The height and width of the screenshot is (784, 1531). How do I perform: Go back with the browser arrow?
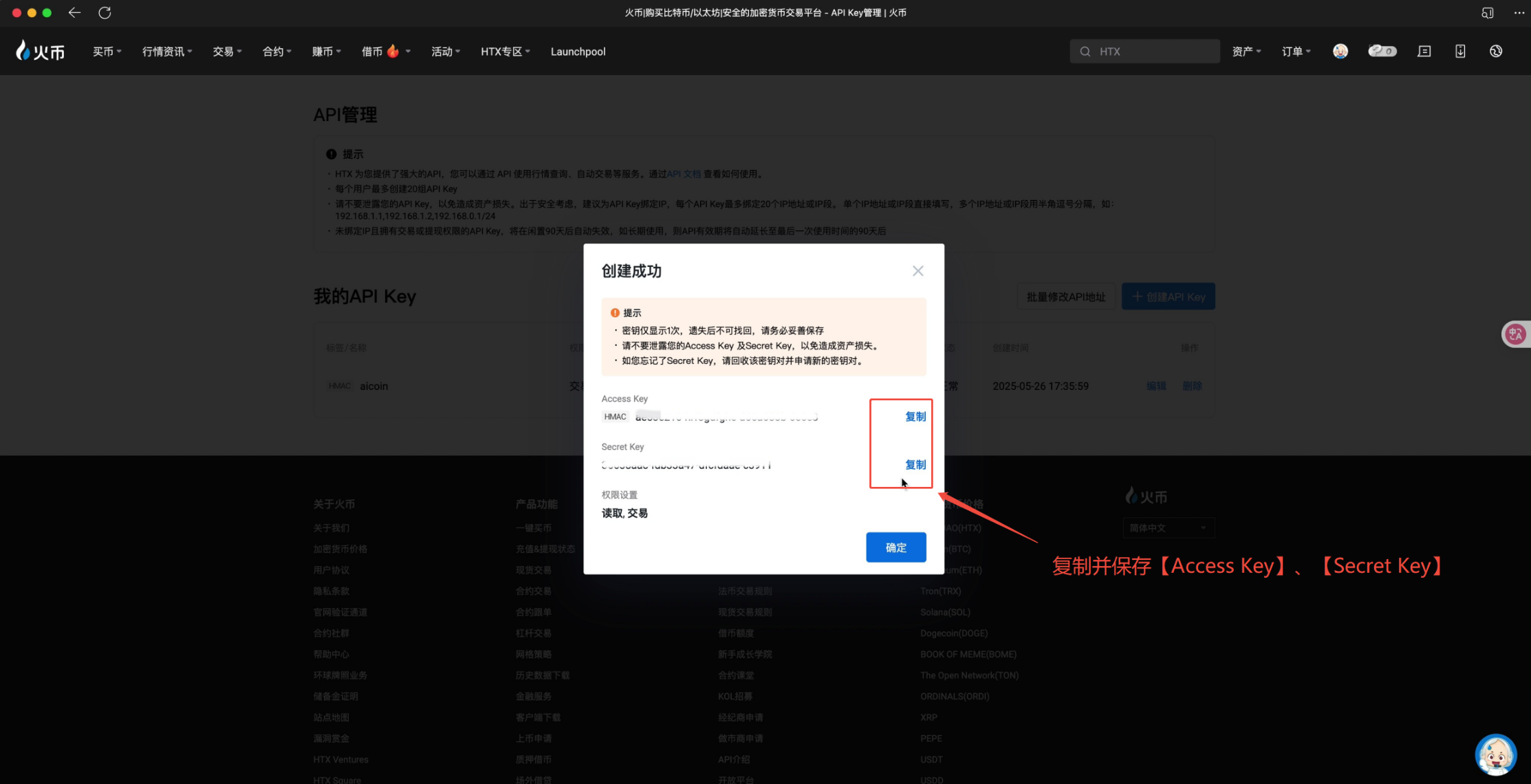74,12
